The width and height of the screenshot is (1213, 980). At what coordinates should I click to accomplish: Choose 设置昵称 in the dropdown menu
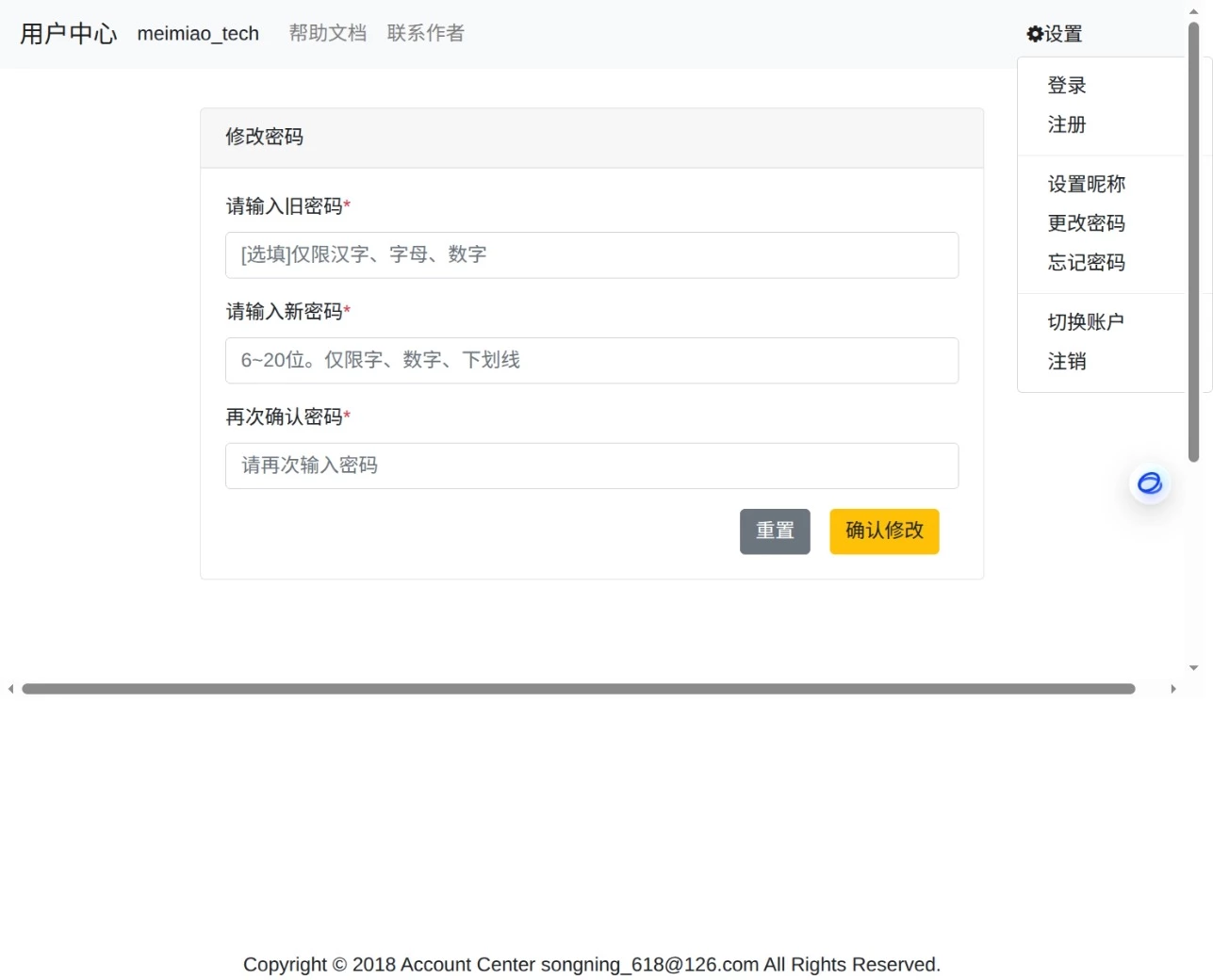[1086, 184]
